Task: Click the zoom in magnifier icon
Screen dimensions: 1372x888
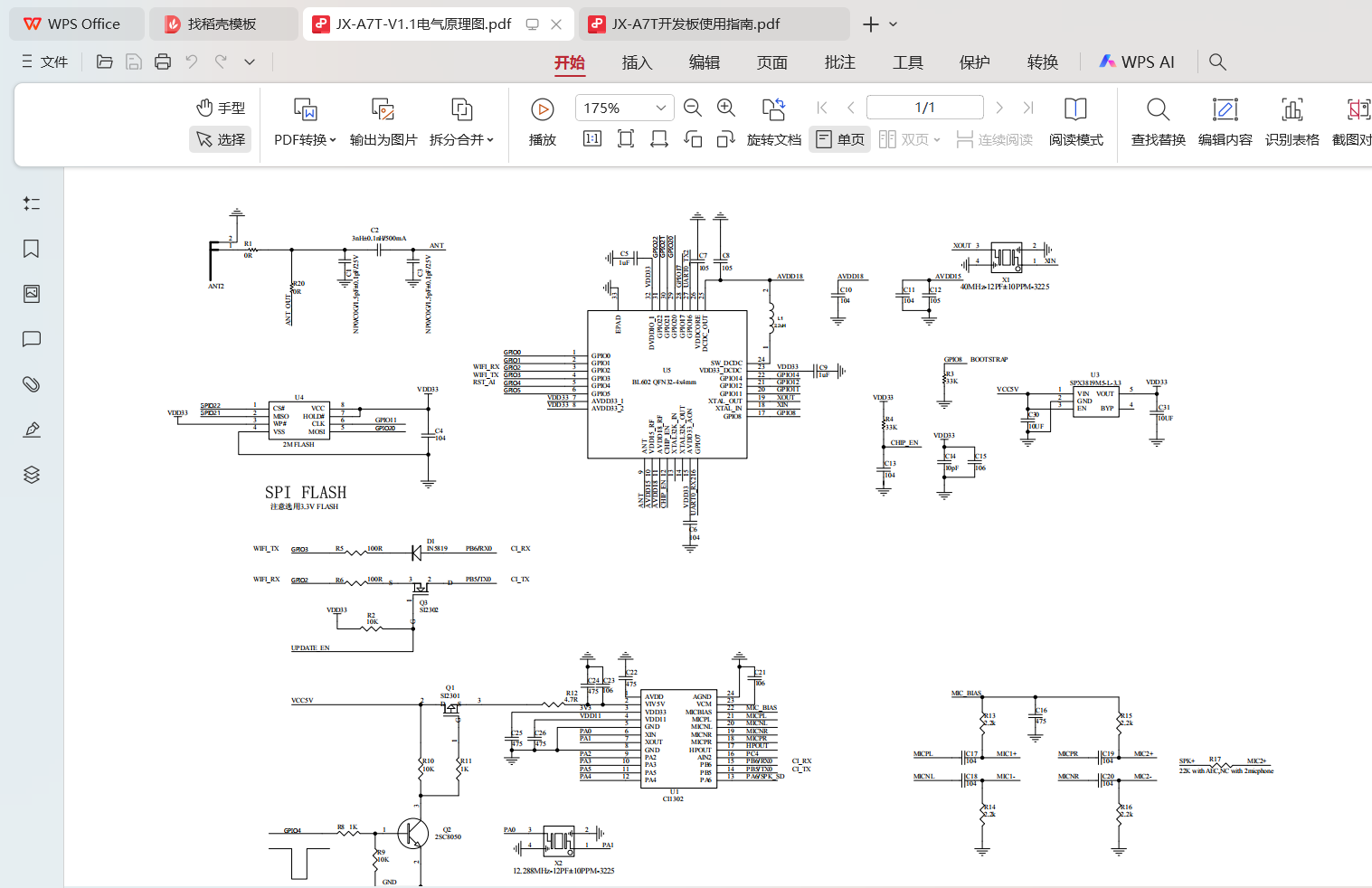Action: 725,109
